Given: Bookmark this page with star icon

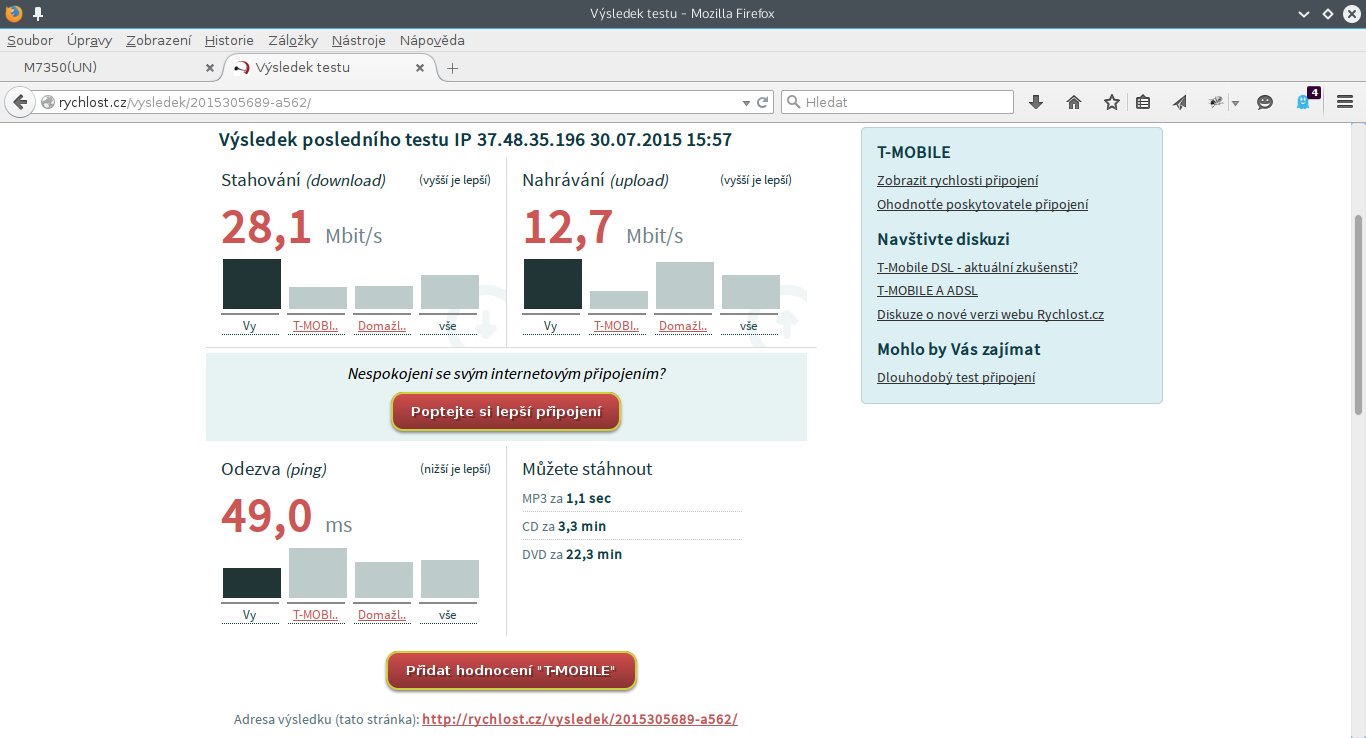Looking at the screenshot, I should [1112, 102].
